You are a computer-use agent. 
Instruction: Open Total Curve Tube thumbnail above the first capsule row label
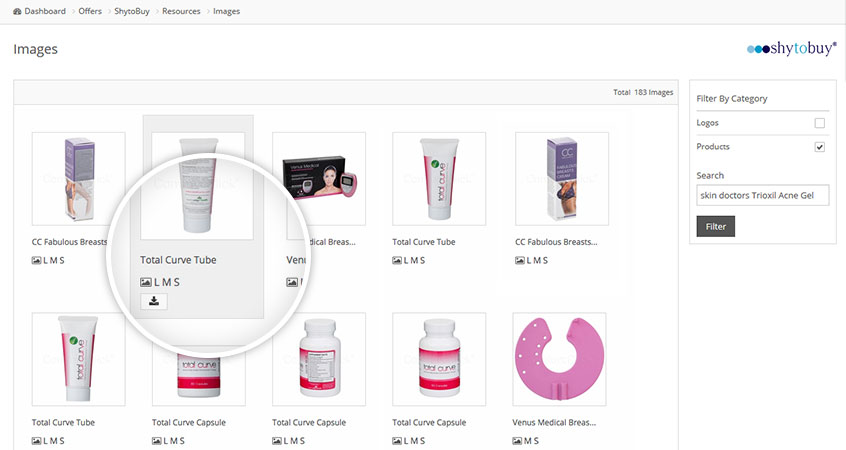click(x=79, y=359)
